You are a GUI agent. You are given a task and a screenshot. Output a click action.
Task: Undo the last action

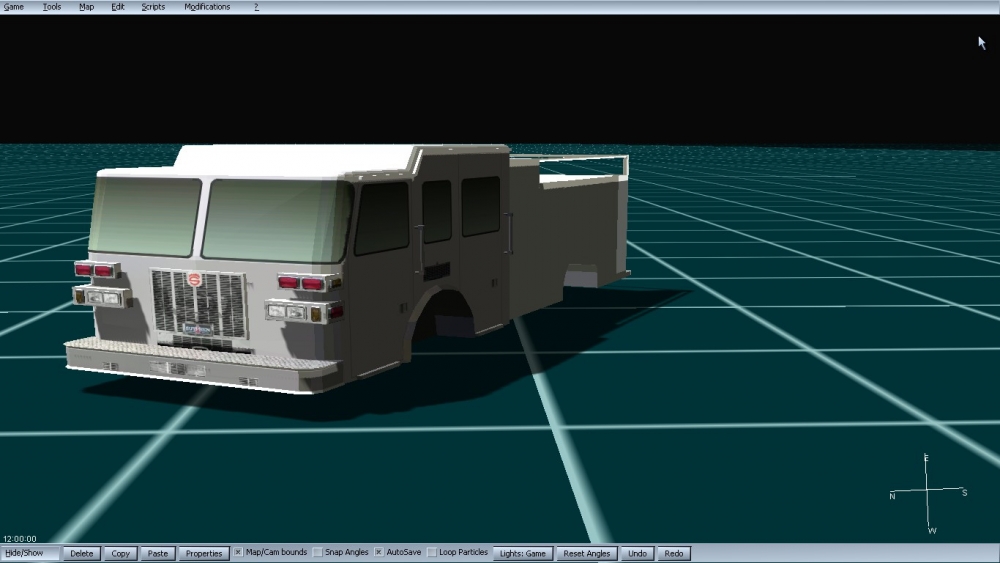coord(637,553)
